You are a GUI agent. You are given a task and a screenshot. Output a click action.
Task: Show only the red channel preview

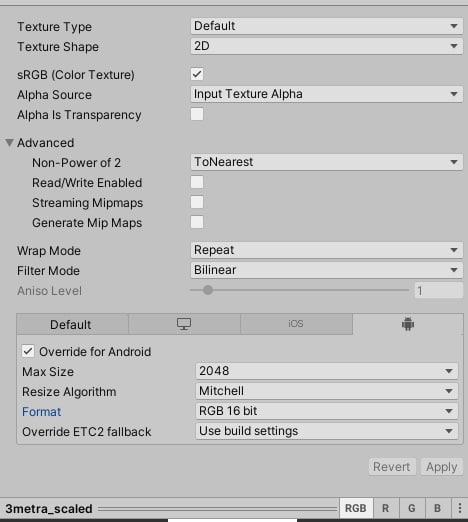pyautogui.click(x=385, y=508)
